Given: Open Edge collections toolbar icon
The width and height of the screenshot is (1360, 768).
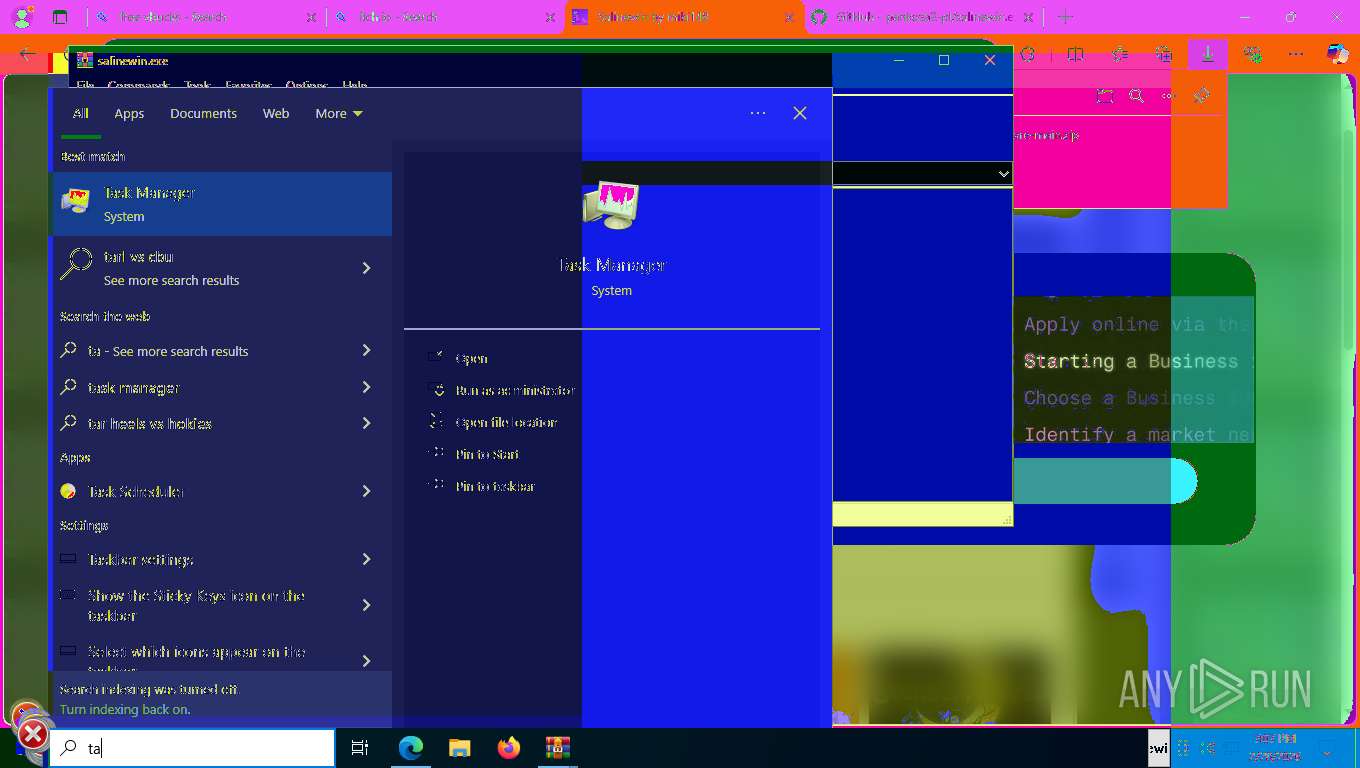Looking at the screenshot, I should (x=1163, y=54).
